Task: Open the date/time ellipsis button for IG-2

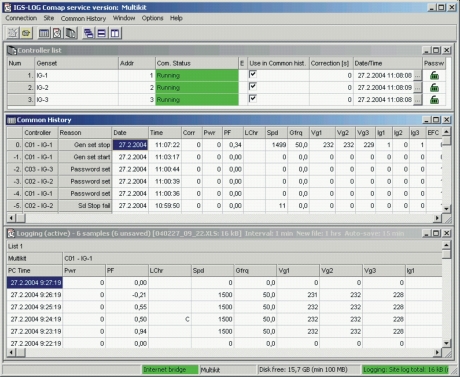Action: 417,88
